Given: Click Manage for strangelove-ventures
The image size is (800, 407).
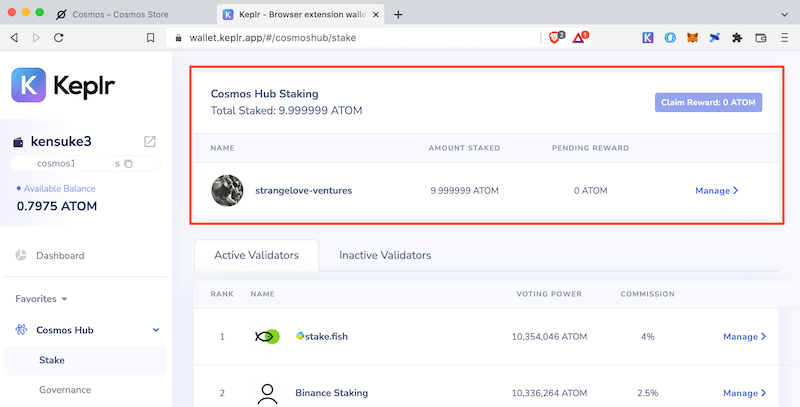Looking at the screenshot, I should (x=717, y=191).
